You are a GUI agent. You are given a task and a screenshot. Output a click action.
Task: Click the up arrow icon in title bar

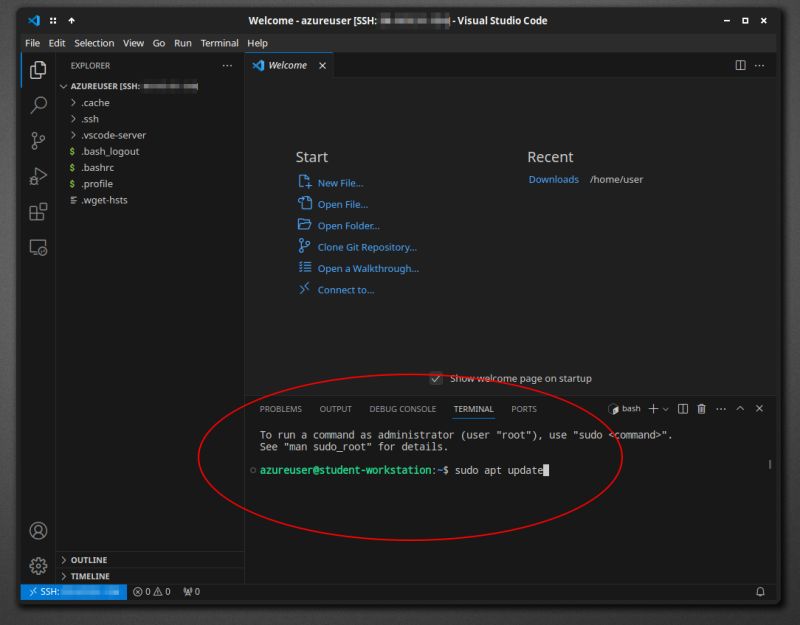coord(71,20)
